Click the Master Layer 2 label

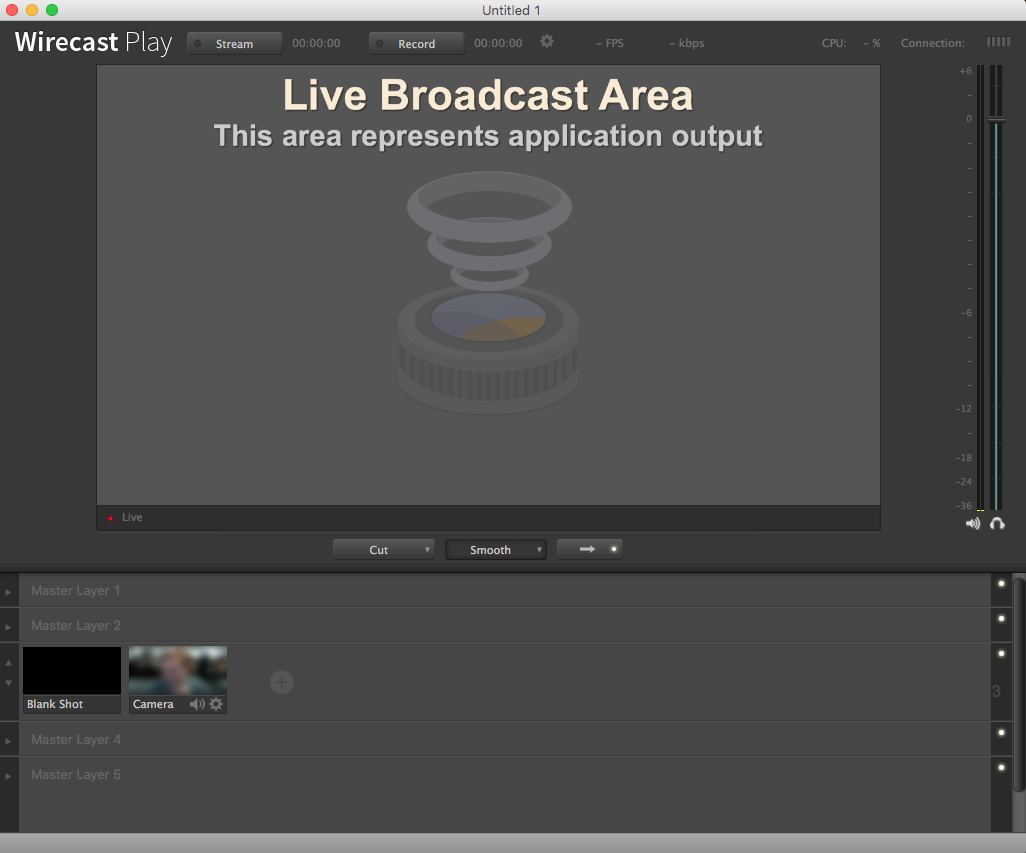pyautogui.click(x=76, y=625)
